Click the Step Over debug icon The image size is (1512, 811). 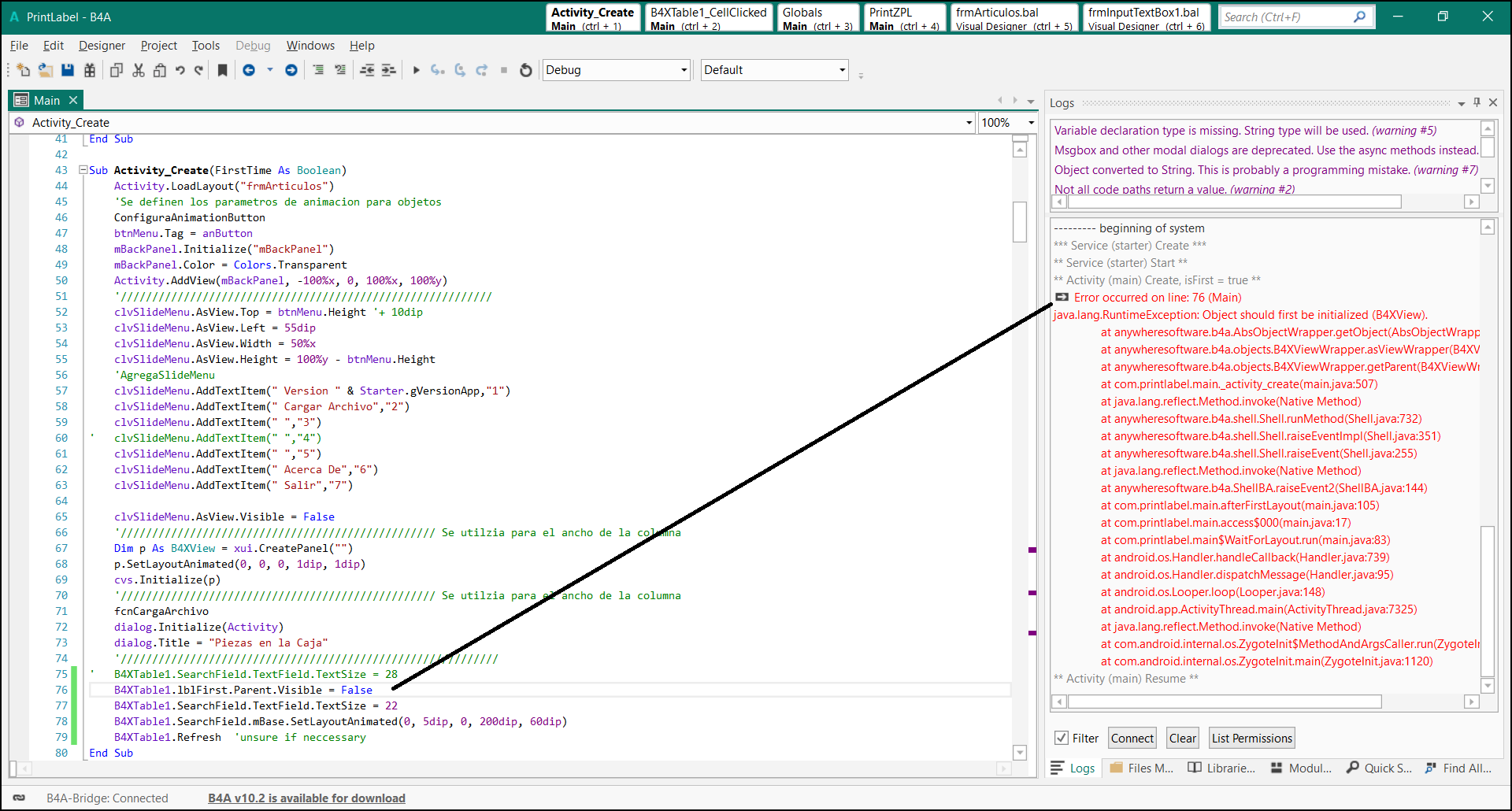[461, 70]
